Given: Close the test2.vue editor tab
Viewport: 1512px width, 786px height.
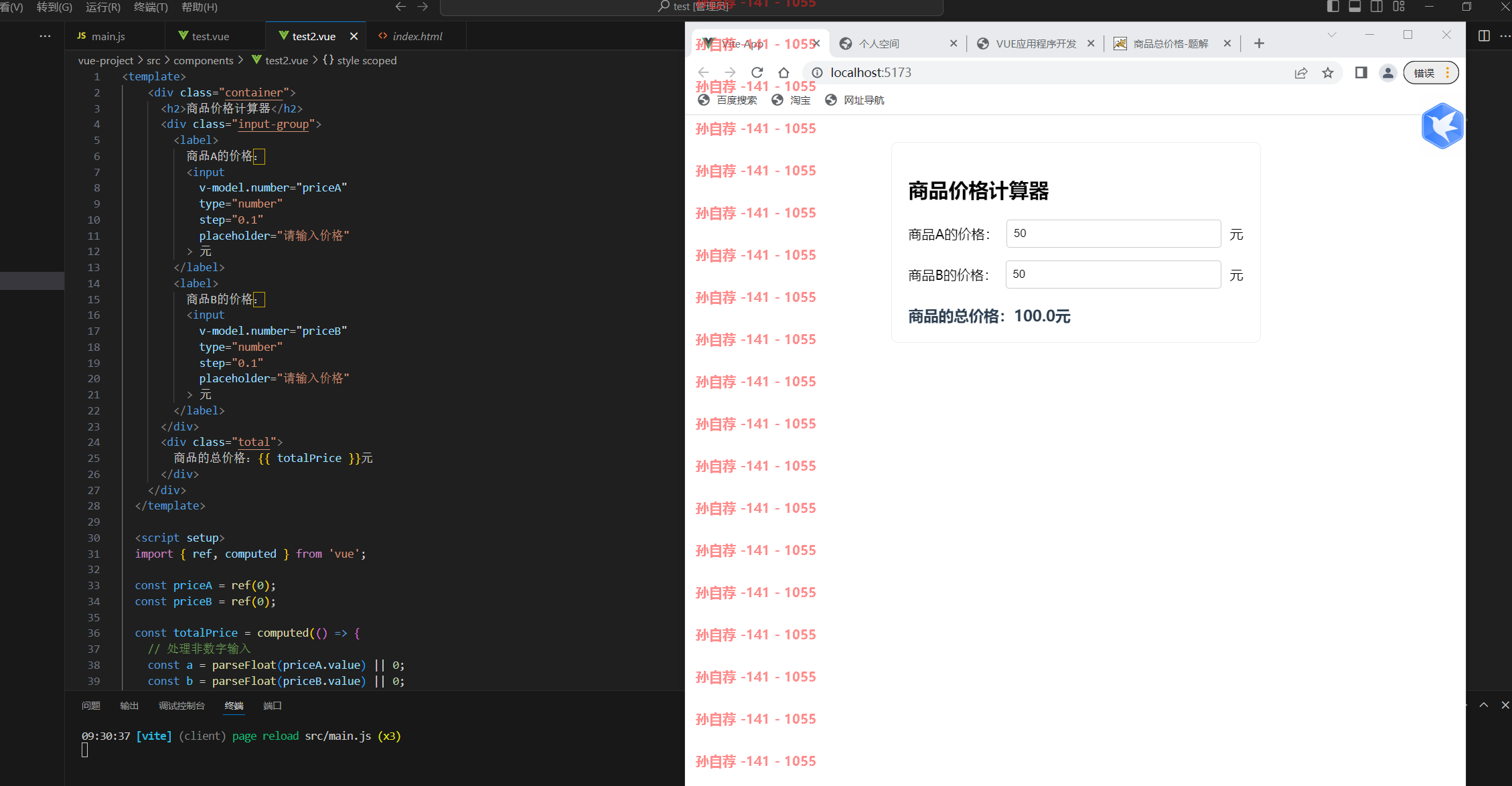Looking at the screenshot, I should point(354,36).
